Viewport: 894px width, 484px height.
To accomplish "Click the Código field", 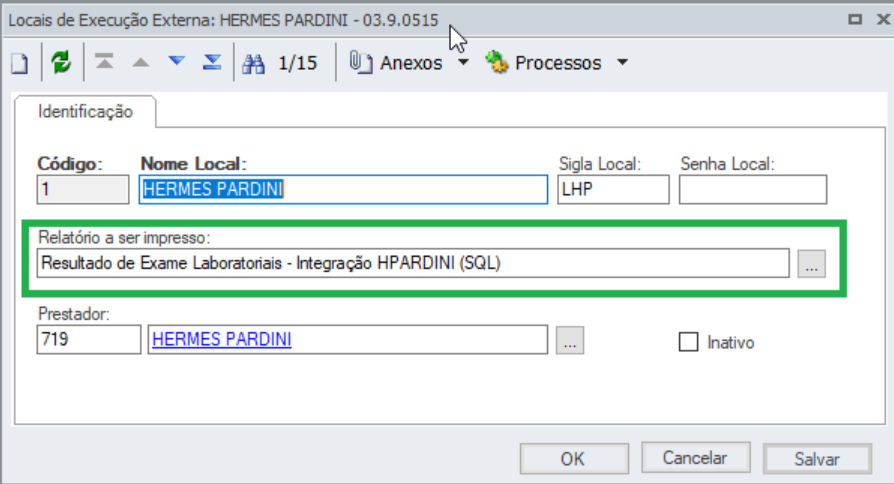I will (x=83, y=189).
